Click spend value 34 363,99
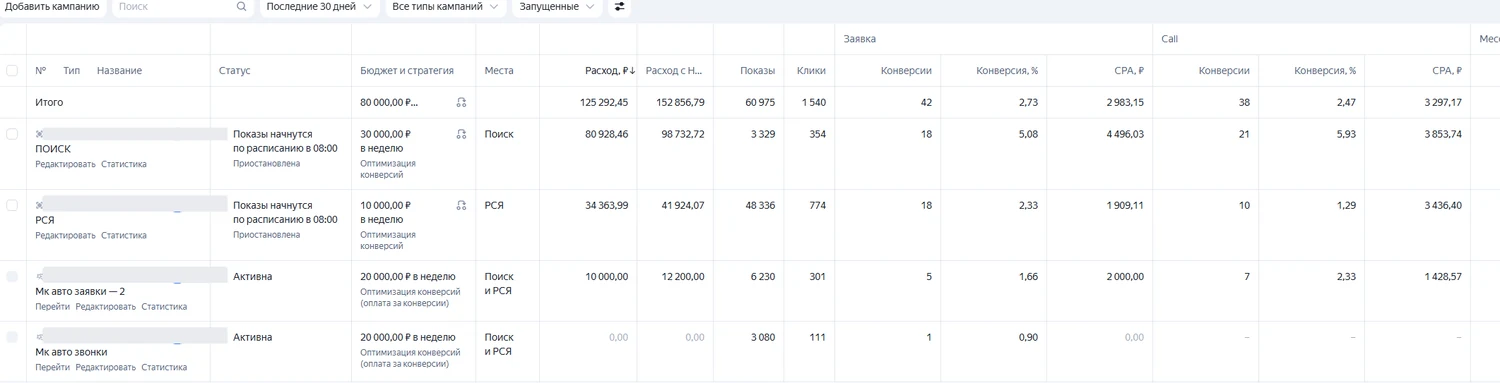 (607, 205)
